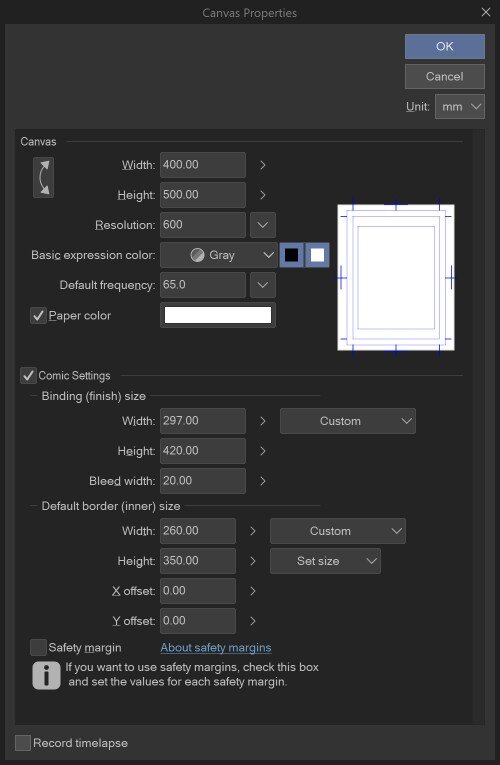Open About safety margins link
500x765 pixels.
tap(216, 648)
